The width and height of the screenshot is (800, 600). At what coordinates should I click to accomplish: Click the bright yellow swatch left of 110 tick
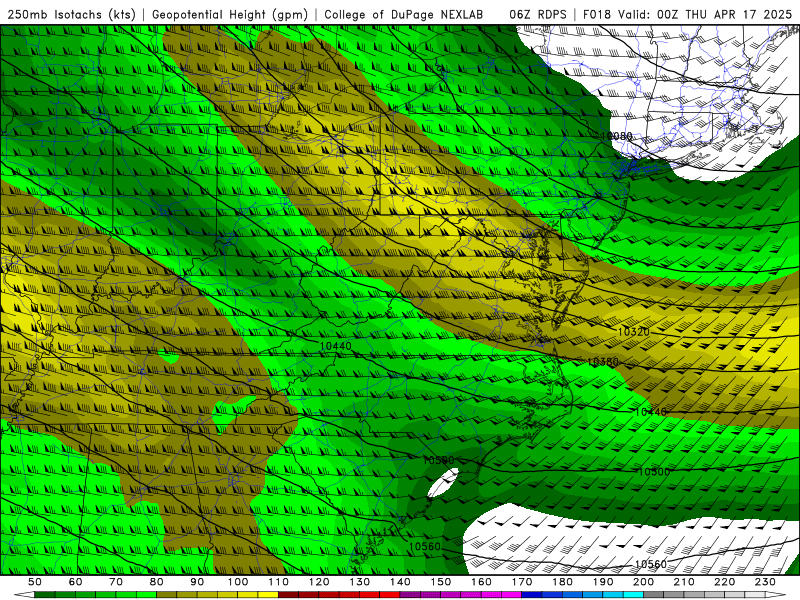tap(268, 595)
